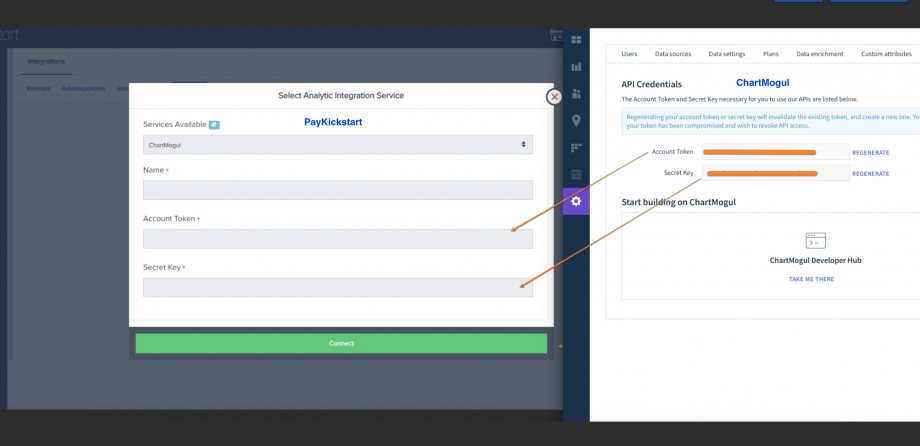Image resolution: width=920 pixels, height=446 pixels.
Task: Click the masked Account Token field in ChartMogul
Action: point(776,152)
